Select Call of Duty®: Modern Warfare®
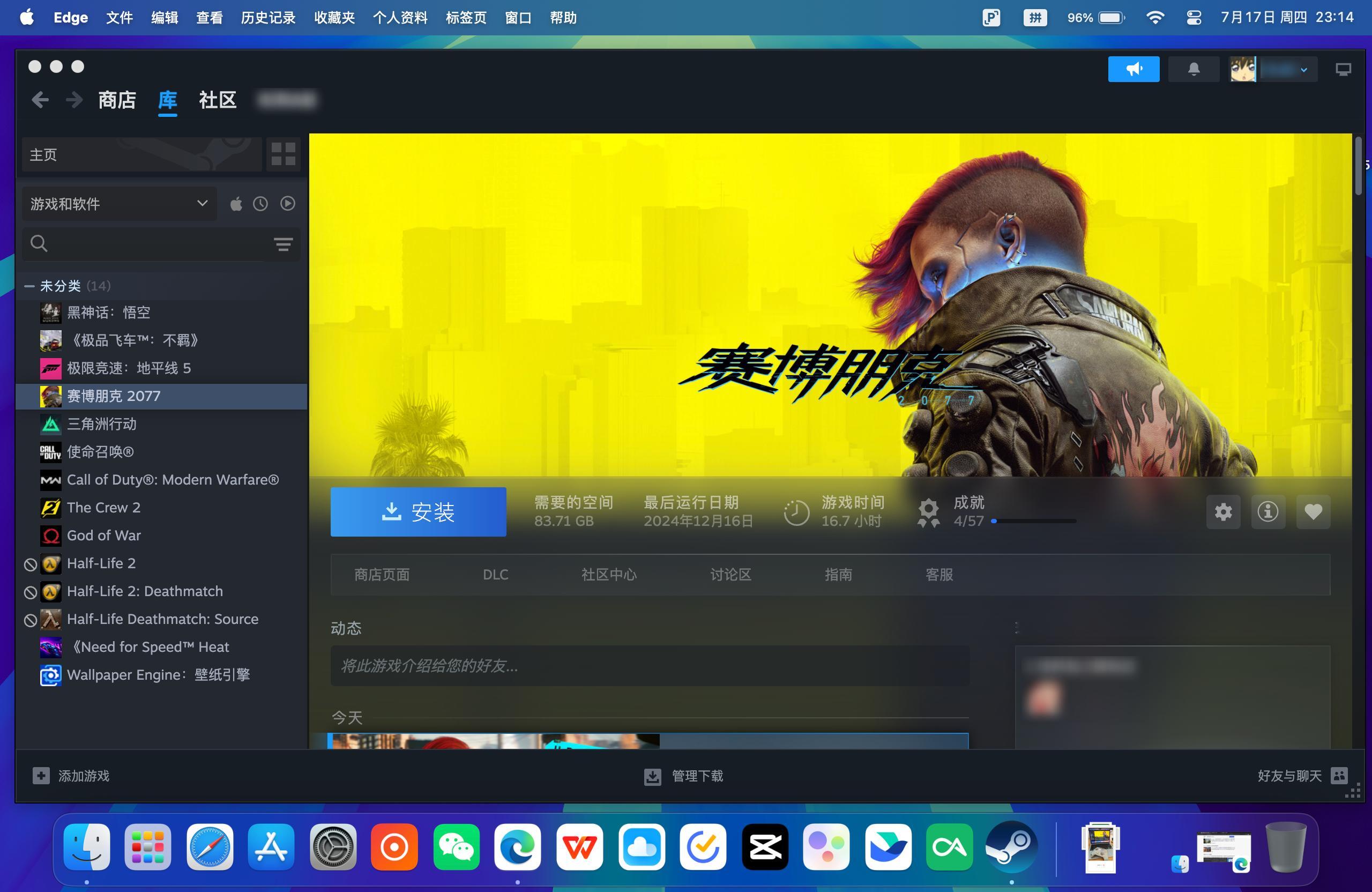The height and width of the screenshot is (892, 1372). coord(162,480)
